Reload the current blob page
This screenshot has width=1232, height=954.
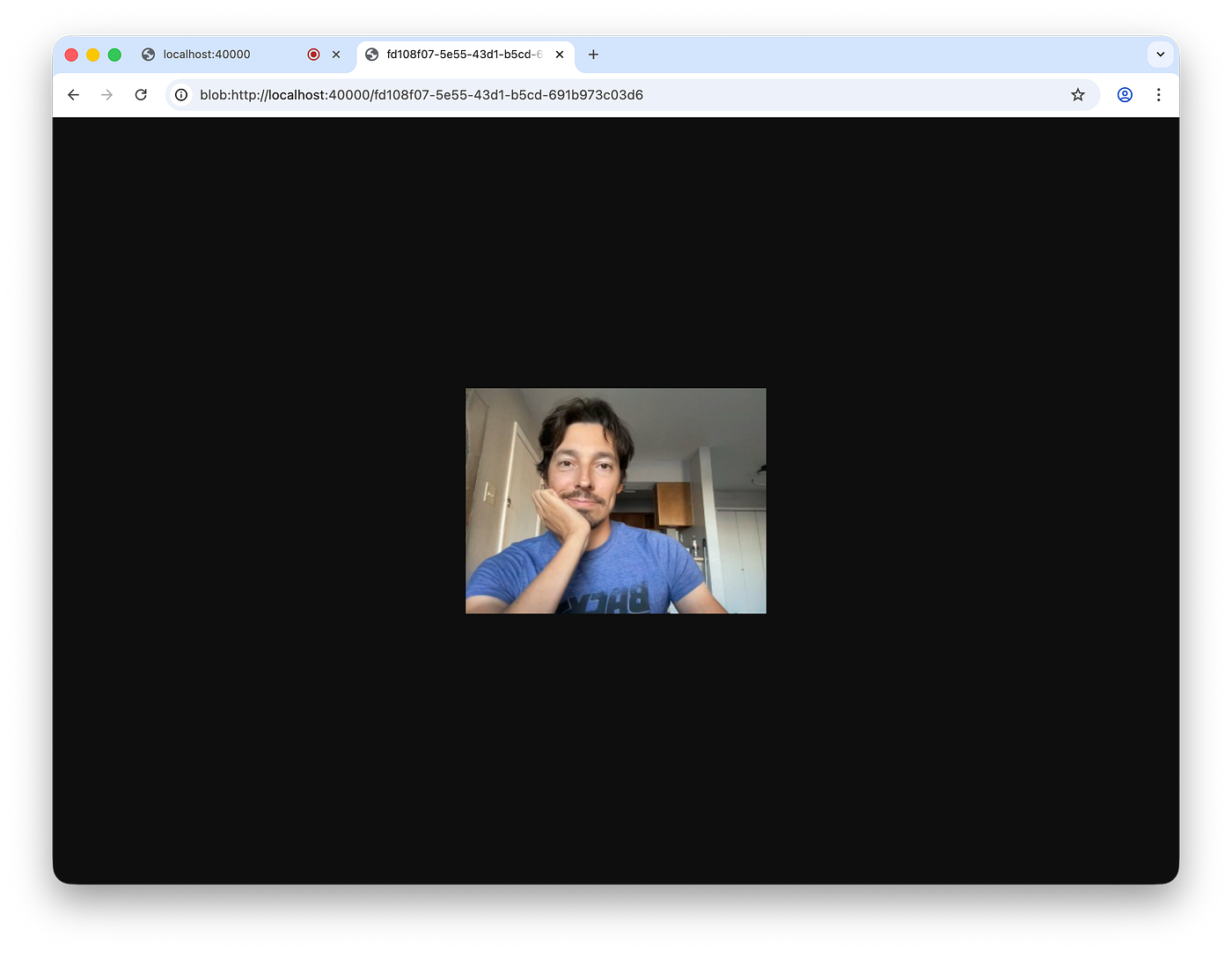(141, 95)
